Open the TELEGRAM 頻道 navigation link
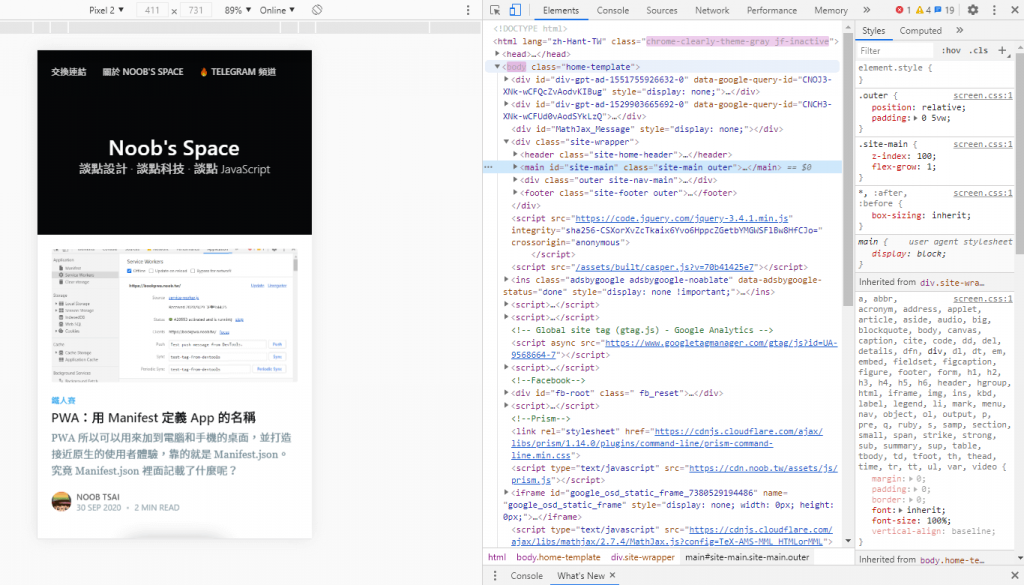1024x585 pixels. tap(238, 72)
